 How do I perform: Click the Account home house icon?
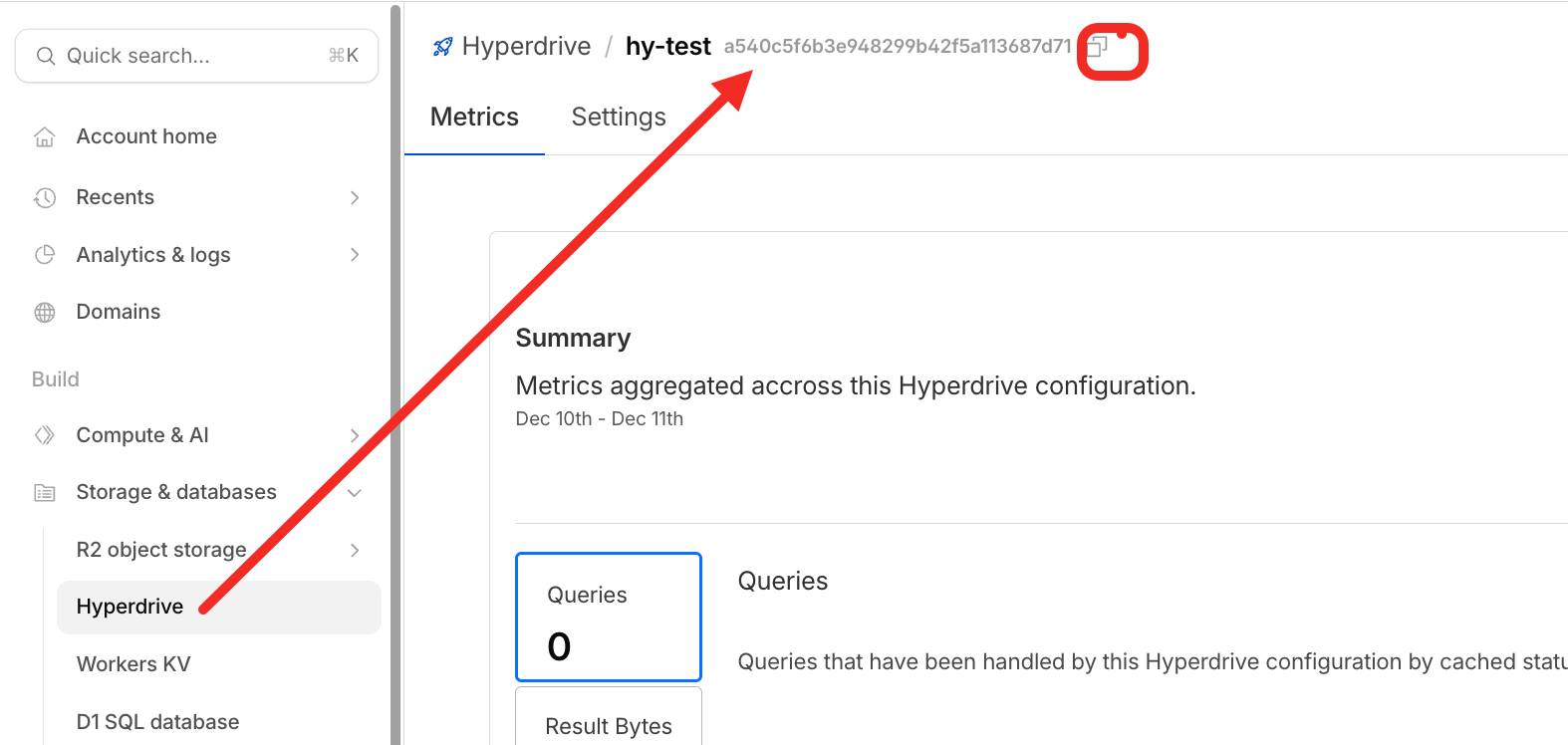(x=45, y=136)
